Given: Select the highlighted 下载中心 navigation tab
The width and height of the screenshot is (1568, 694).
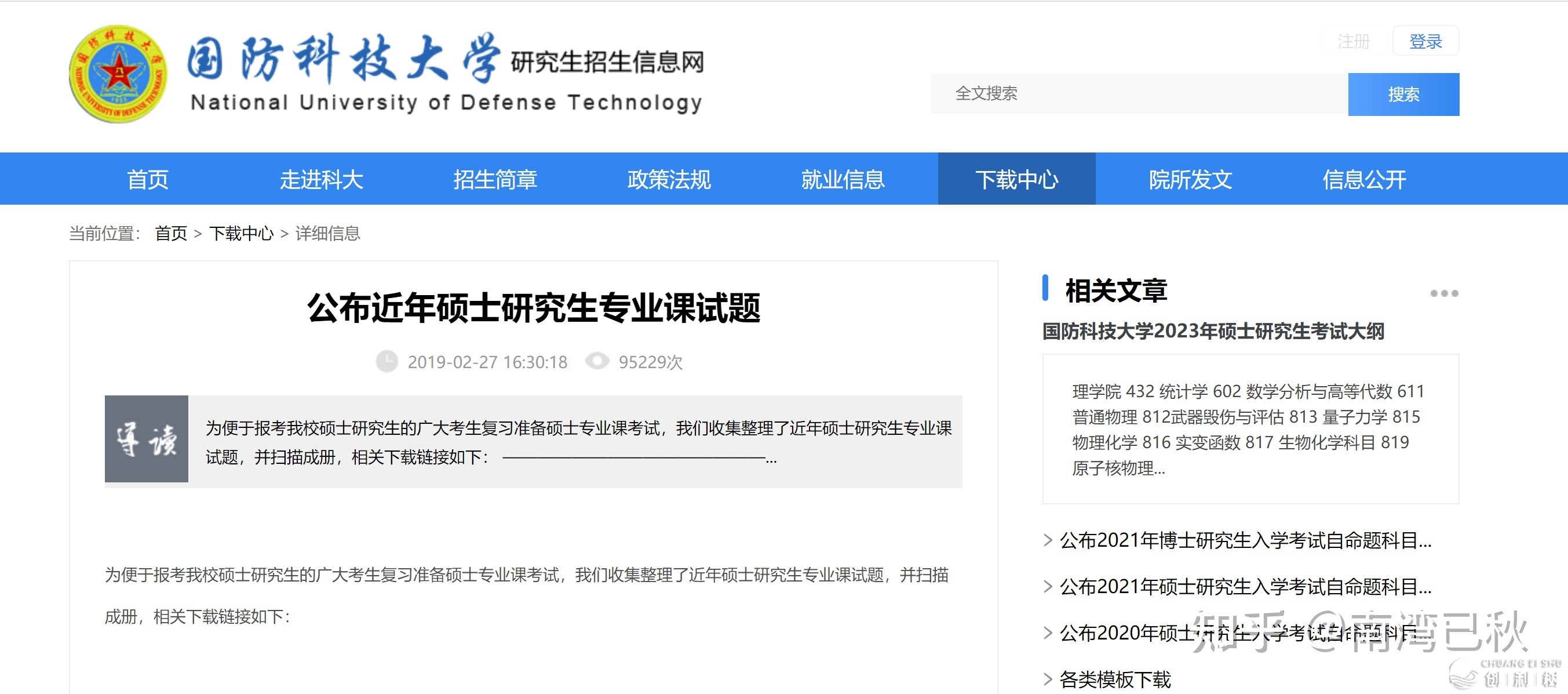Looking at the screenshot, I should pos(1016,179).
